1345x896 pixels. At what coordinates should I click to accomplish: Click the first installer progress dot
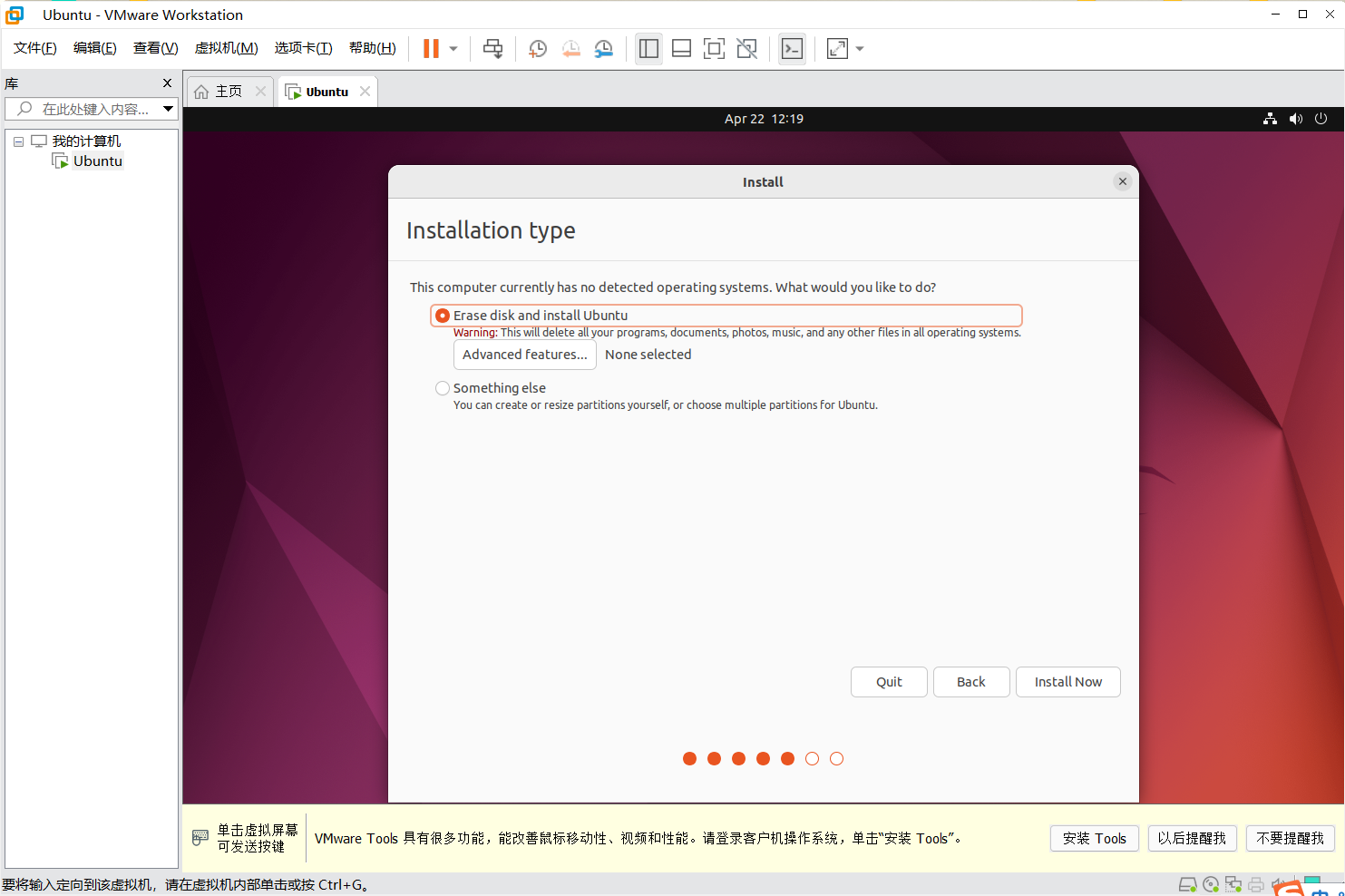coord(689,759)
